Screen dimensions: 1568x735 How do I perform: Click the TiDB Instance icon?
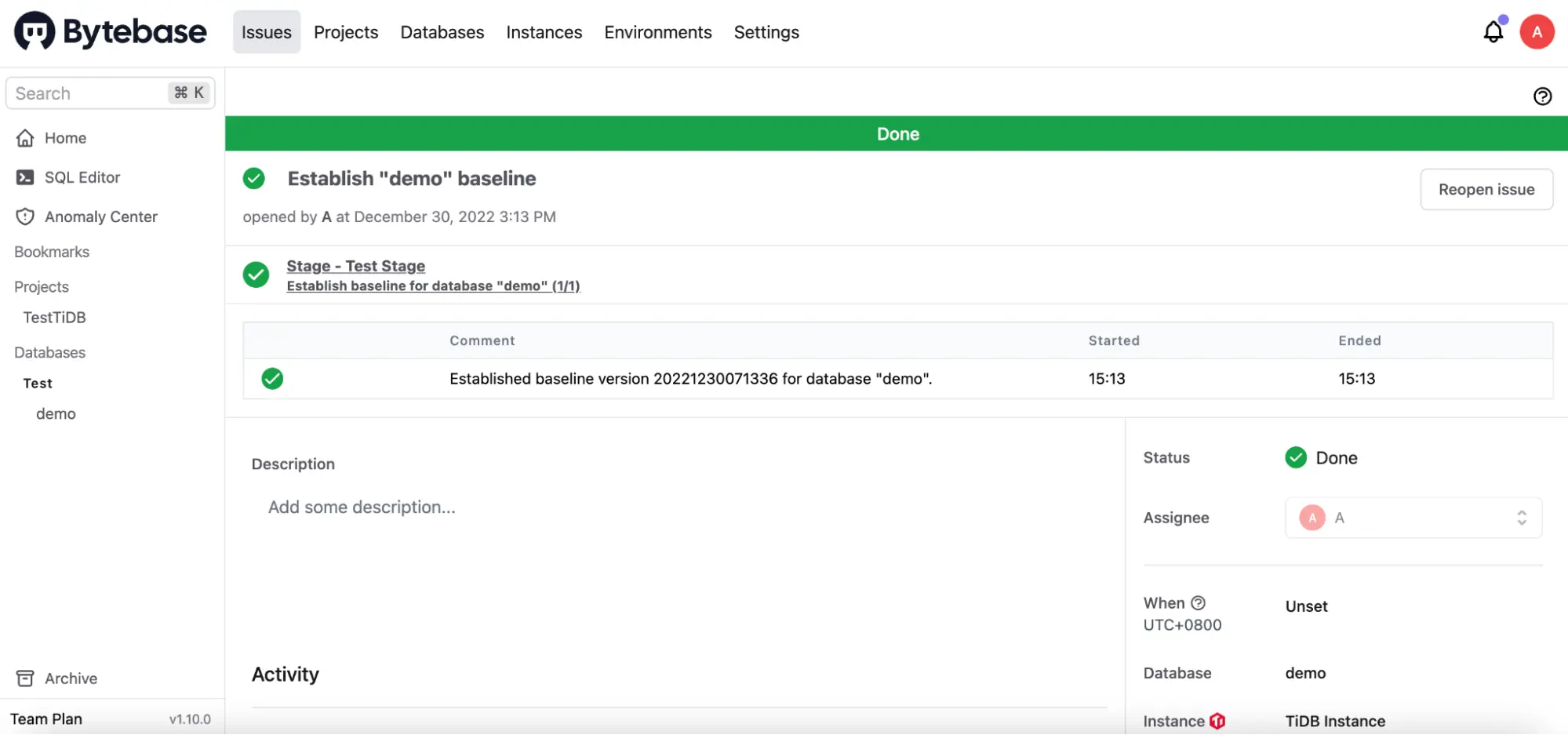1217,721
